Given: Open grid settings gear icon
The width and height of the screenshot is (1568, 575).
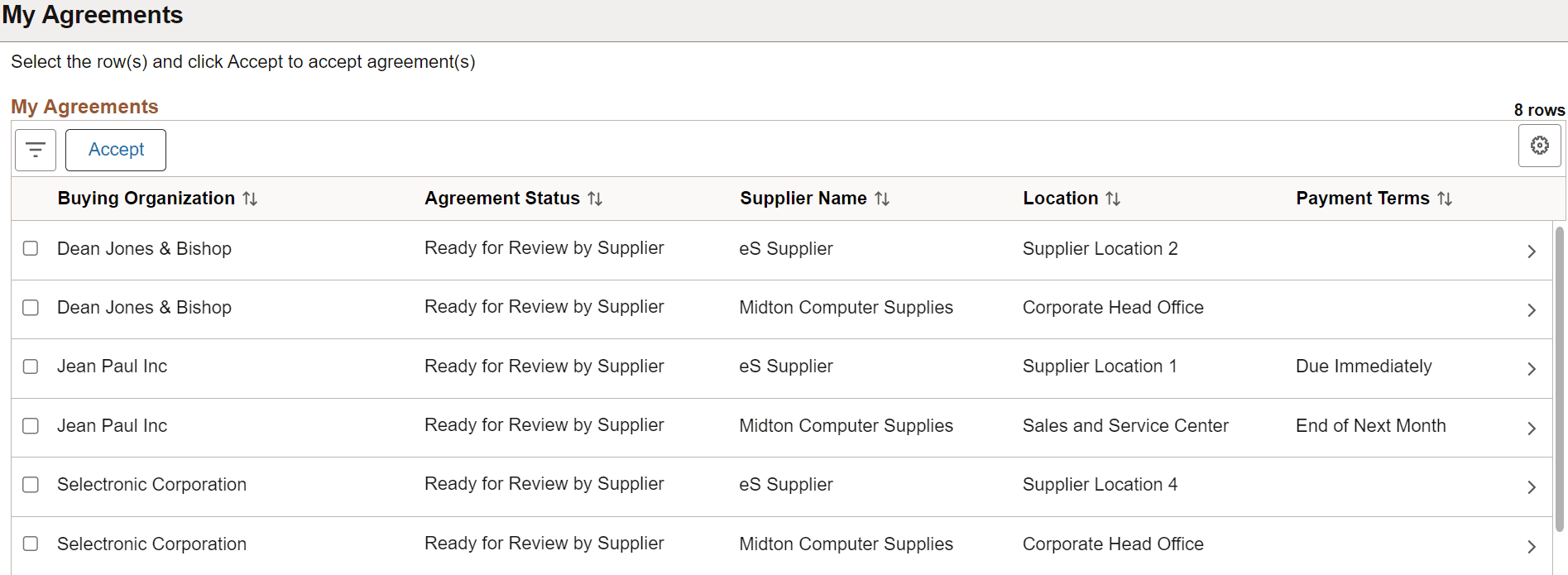Looking at the screenshot, I should 1539,146.
